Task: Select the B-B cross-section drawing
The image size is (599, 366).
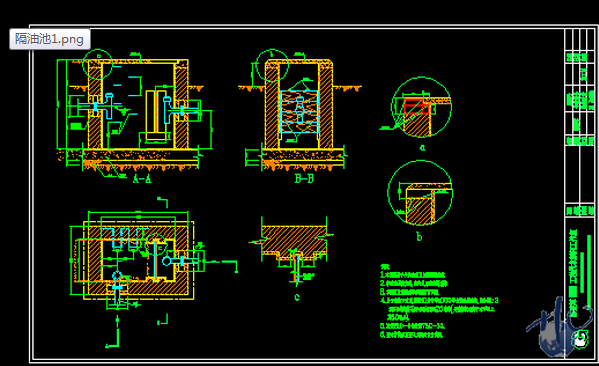Action: point(300,113)
